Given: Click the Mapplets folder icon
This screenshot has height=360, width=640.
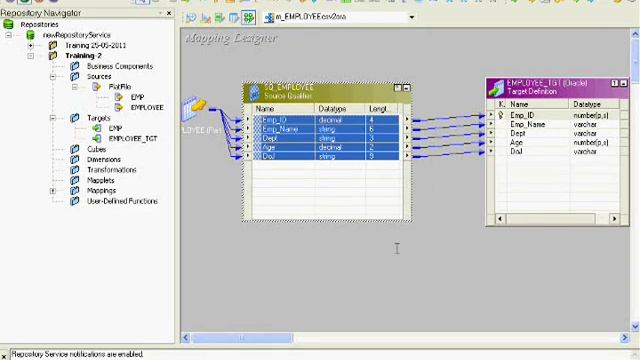Looking at the screenshot, I should 75,180.
